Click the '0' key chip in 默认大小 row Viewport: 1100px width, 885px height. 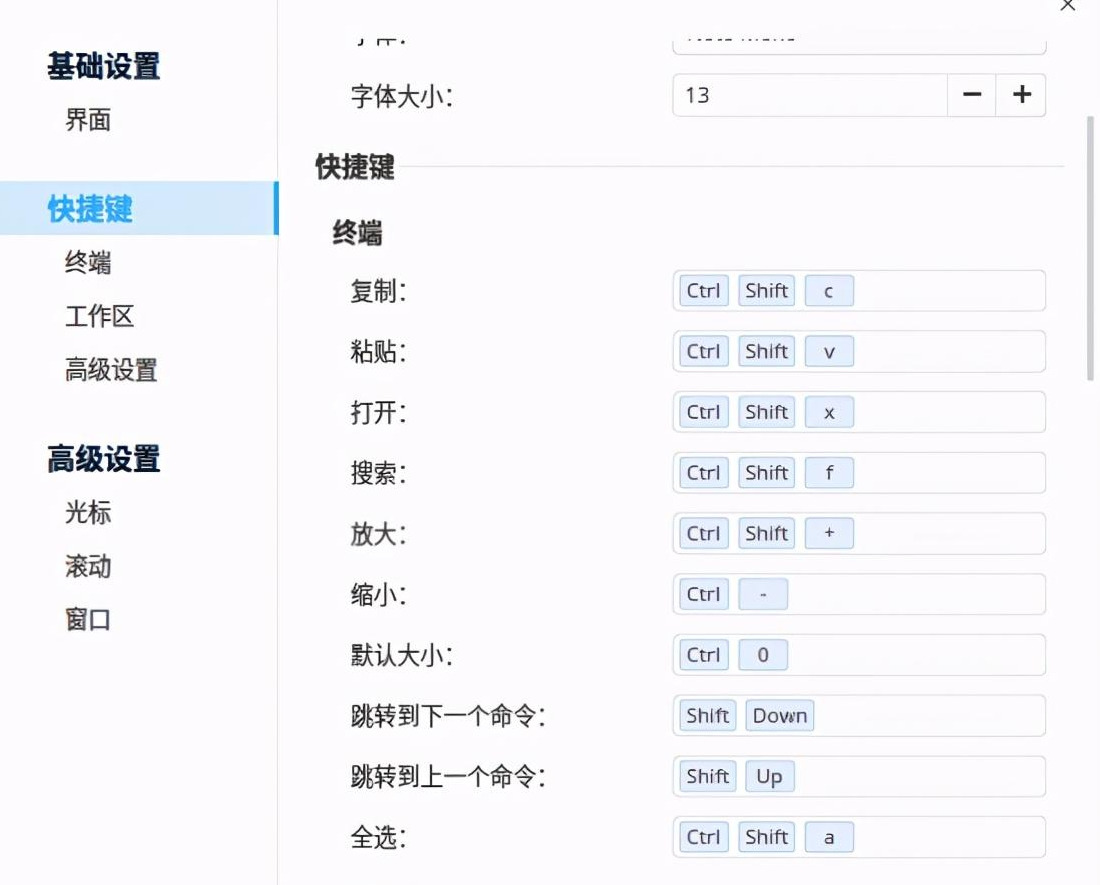pyautogui.click(x=763, y=655)
